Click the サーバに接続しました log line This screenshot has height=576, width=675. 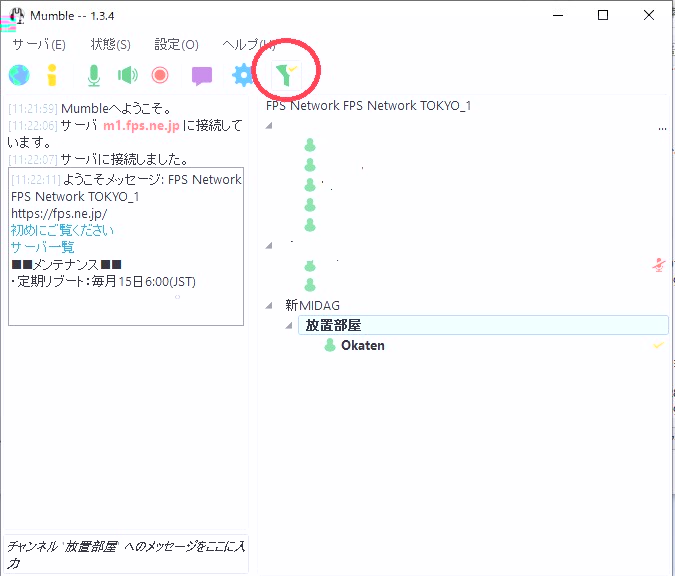(x=98, y=160)
